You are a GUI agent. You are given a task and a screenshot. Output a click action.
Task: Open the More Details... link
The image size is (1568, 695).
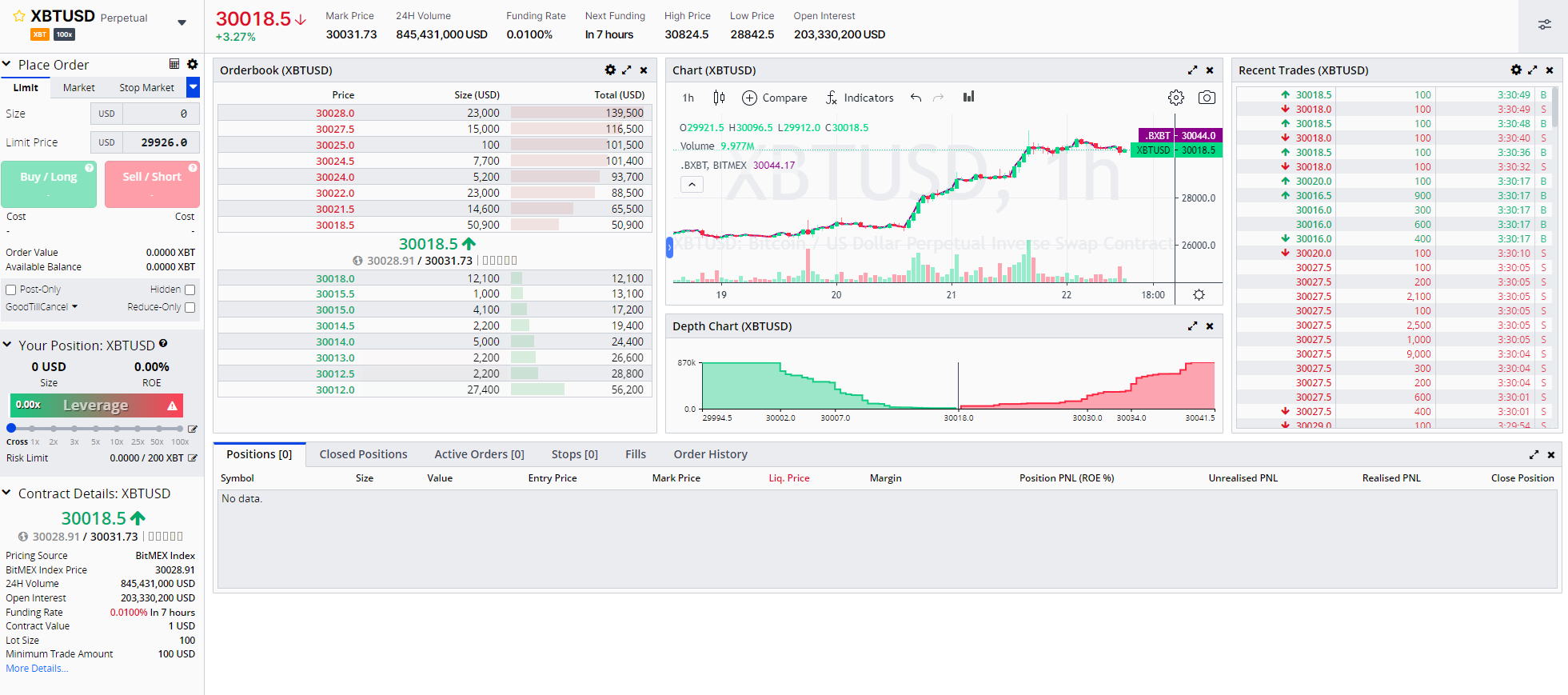click(x=37, y=669)
